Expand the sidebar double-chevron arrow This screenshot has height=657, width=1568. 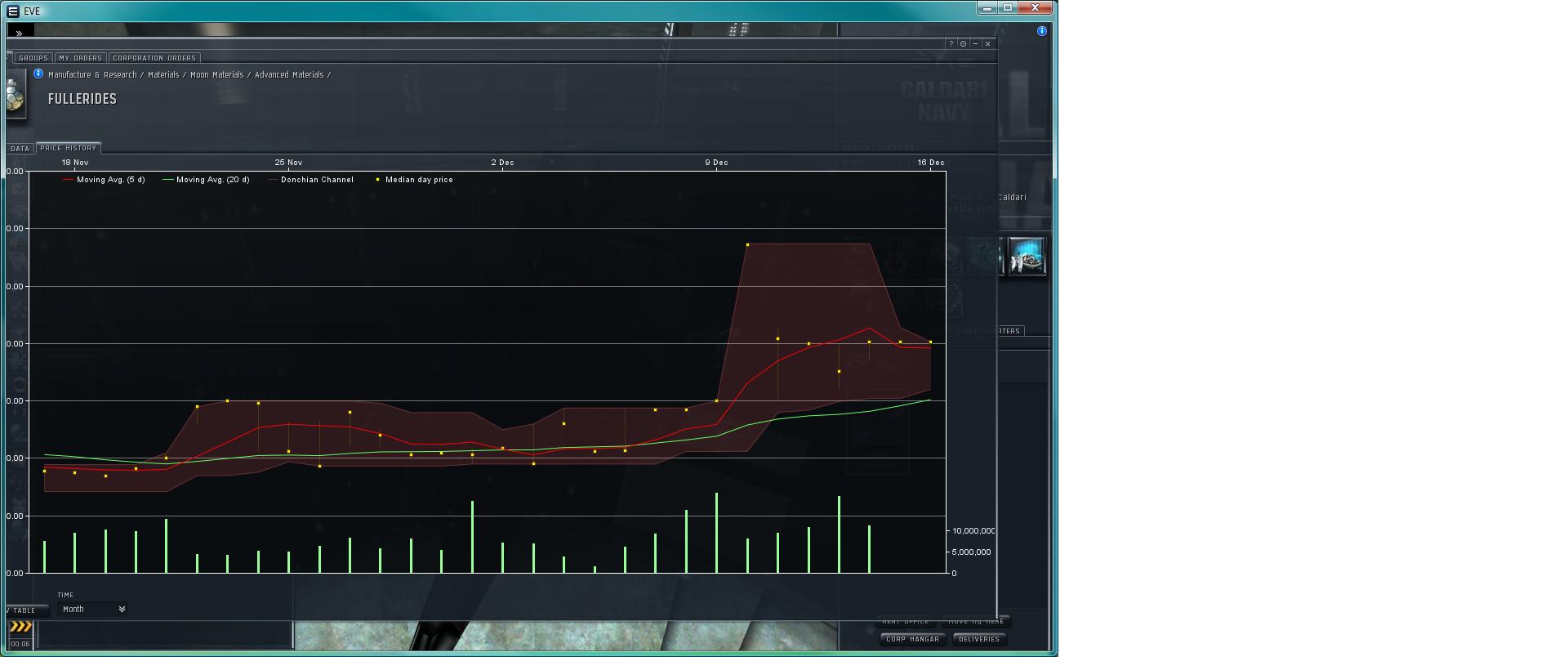(x=20, y=34)
